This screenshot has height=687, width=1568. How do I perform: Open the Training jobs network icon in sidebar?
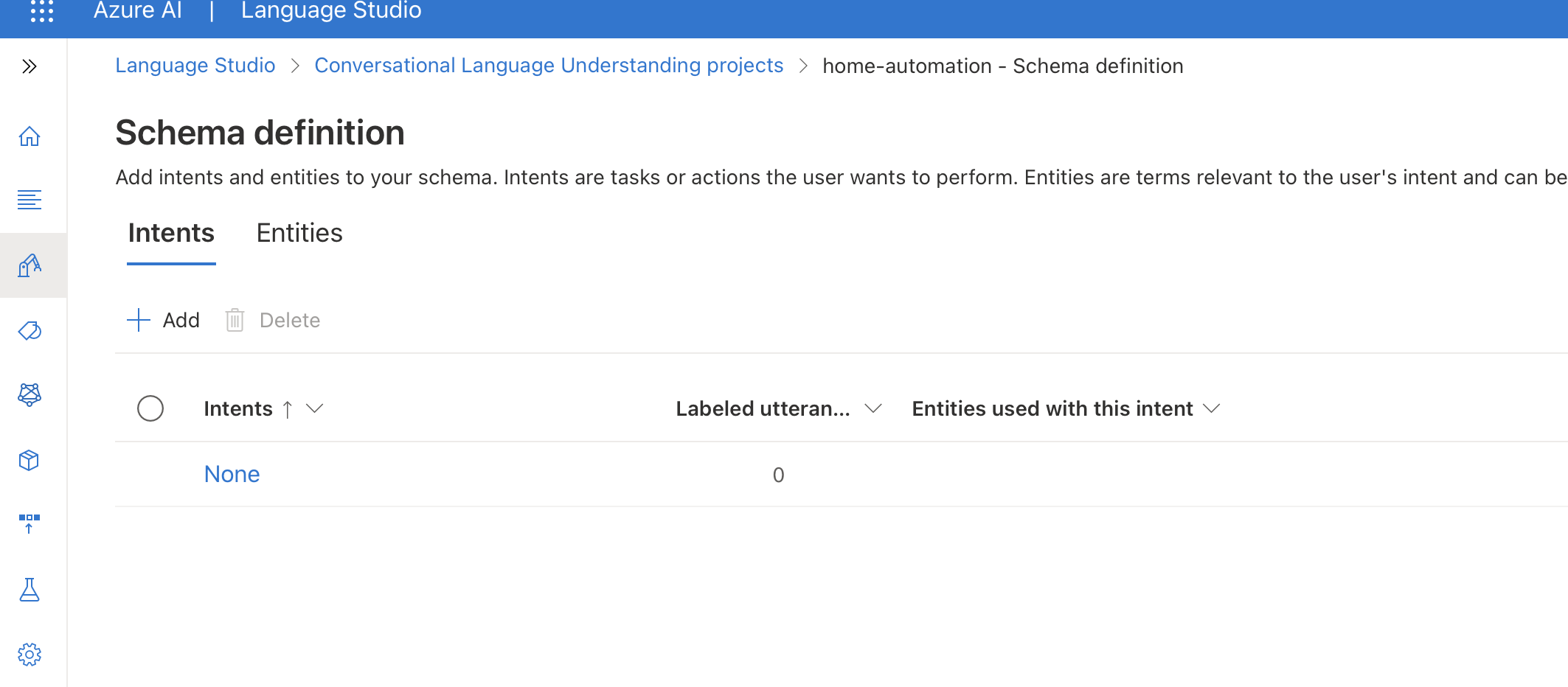click(30, 395)
